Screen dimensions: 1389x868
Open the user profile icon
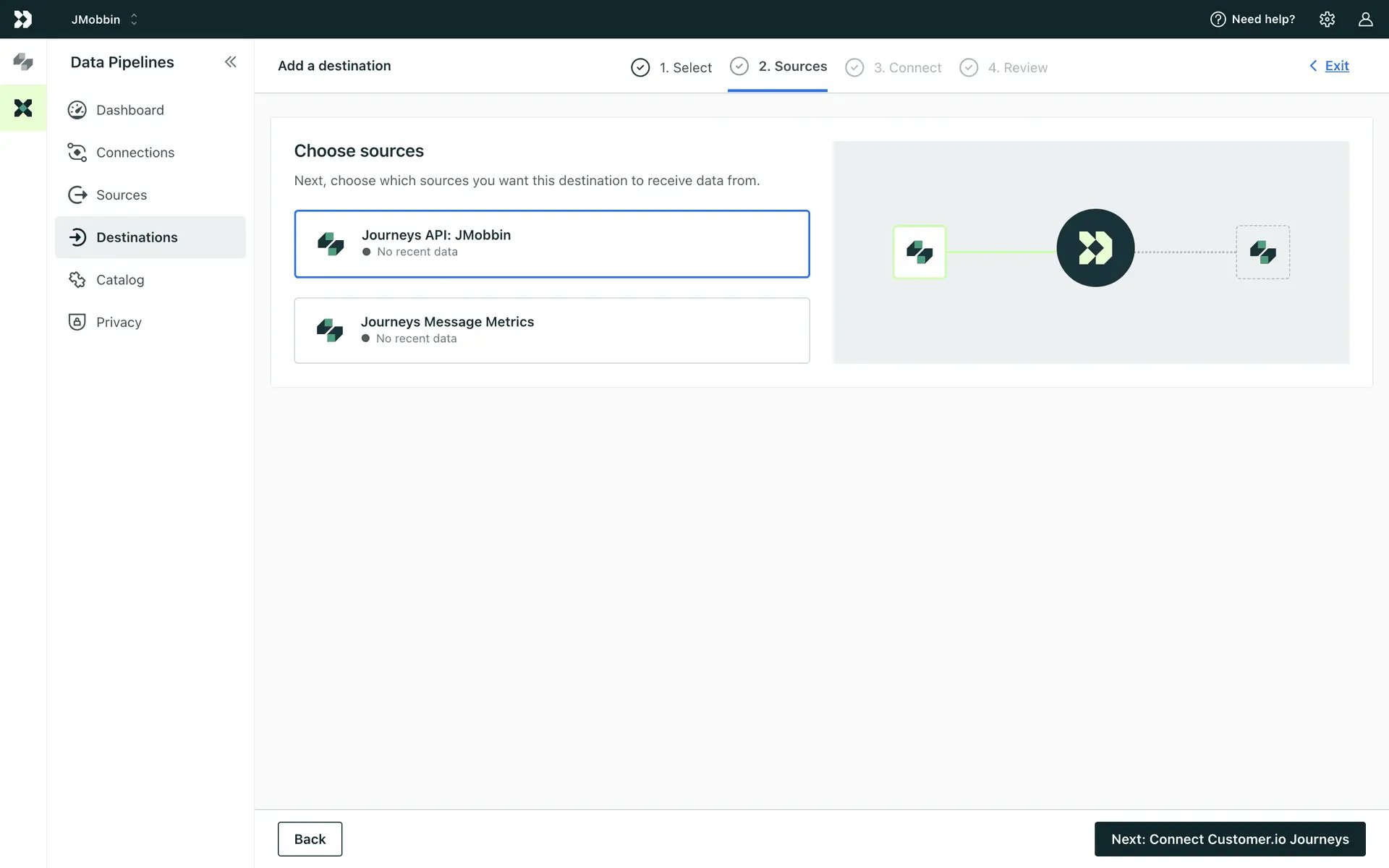coord(1365,20)
